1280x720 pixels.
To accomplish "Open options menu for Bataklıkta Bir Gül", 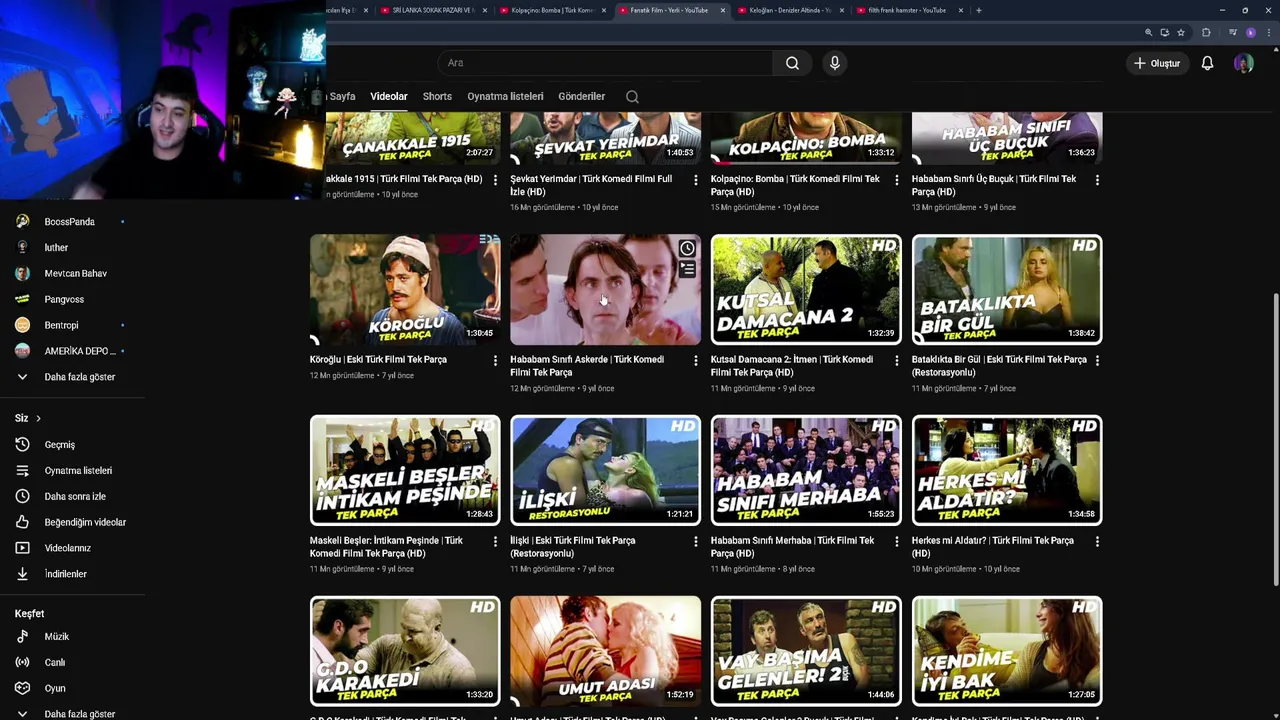I will point(1097,360).
